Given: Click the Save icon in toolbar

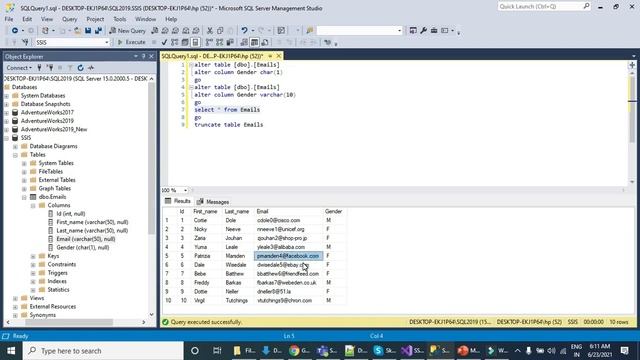Looking at the screenshot, I should pyautogui.click(x=88, y=31).
